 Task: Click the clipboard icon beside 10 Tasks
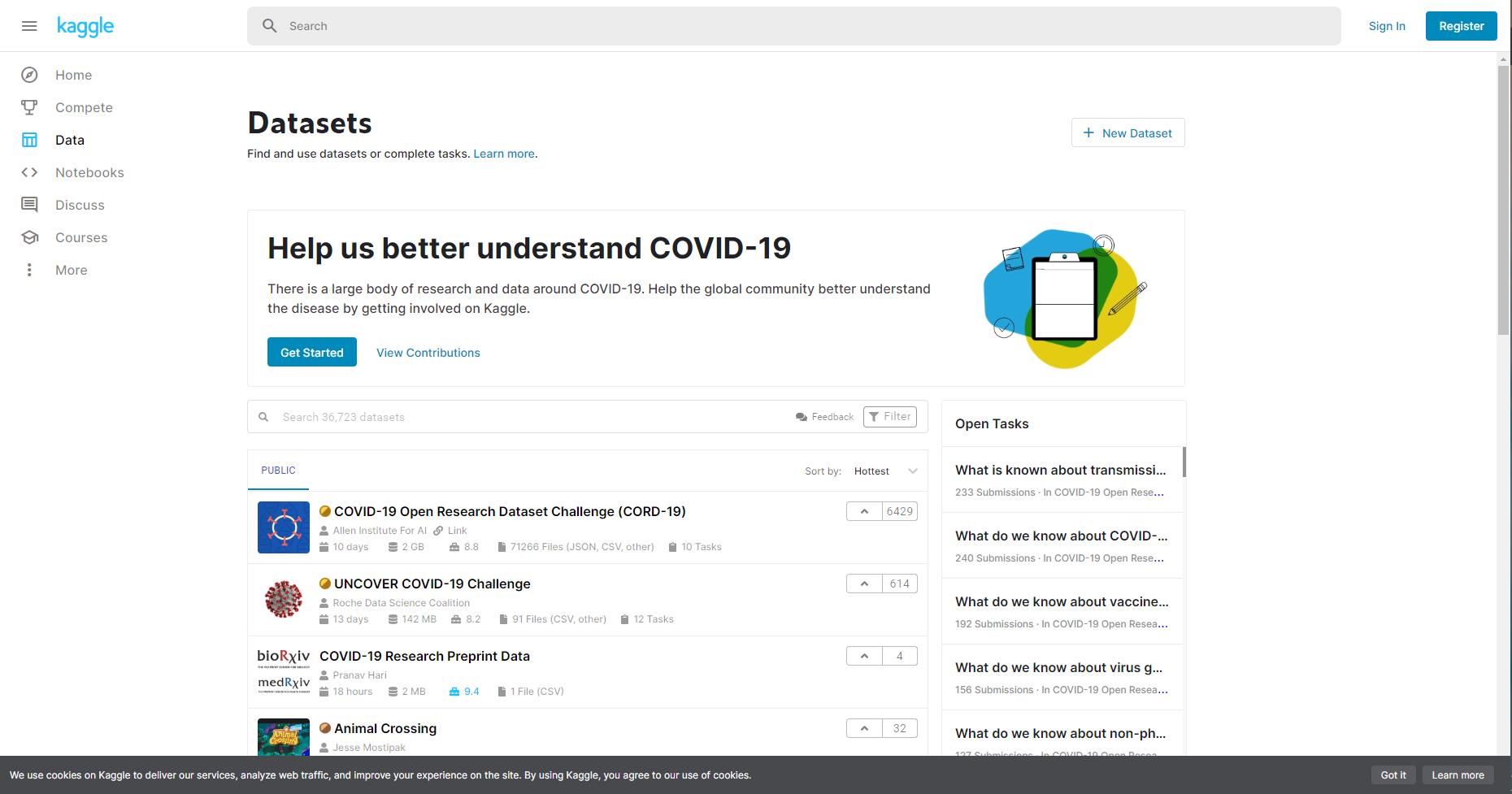673,547
